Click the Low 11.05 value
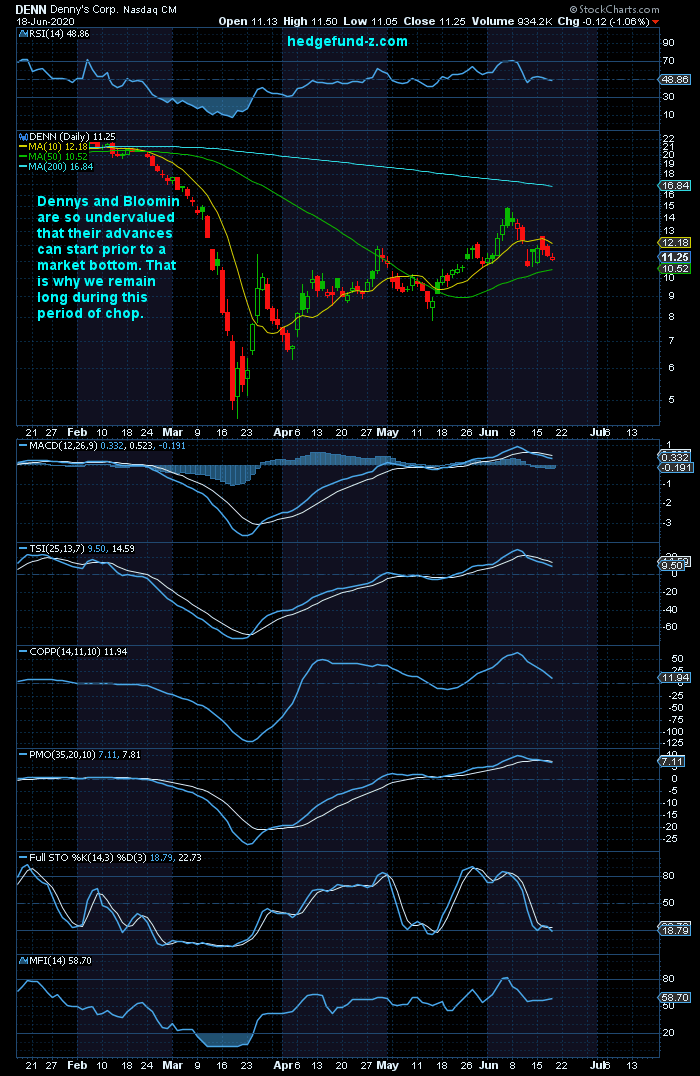Image resolution: width=700 pixels, height=1076 pixels. point(371,21)
